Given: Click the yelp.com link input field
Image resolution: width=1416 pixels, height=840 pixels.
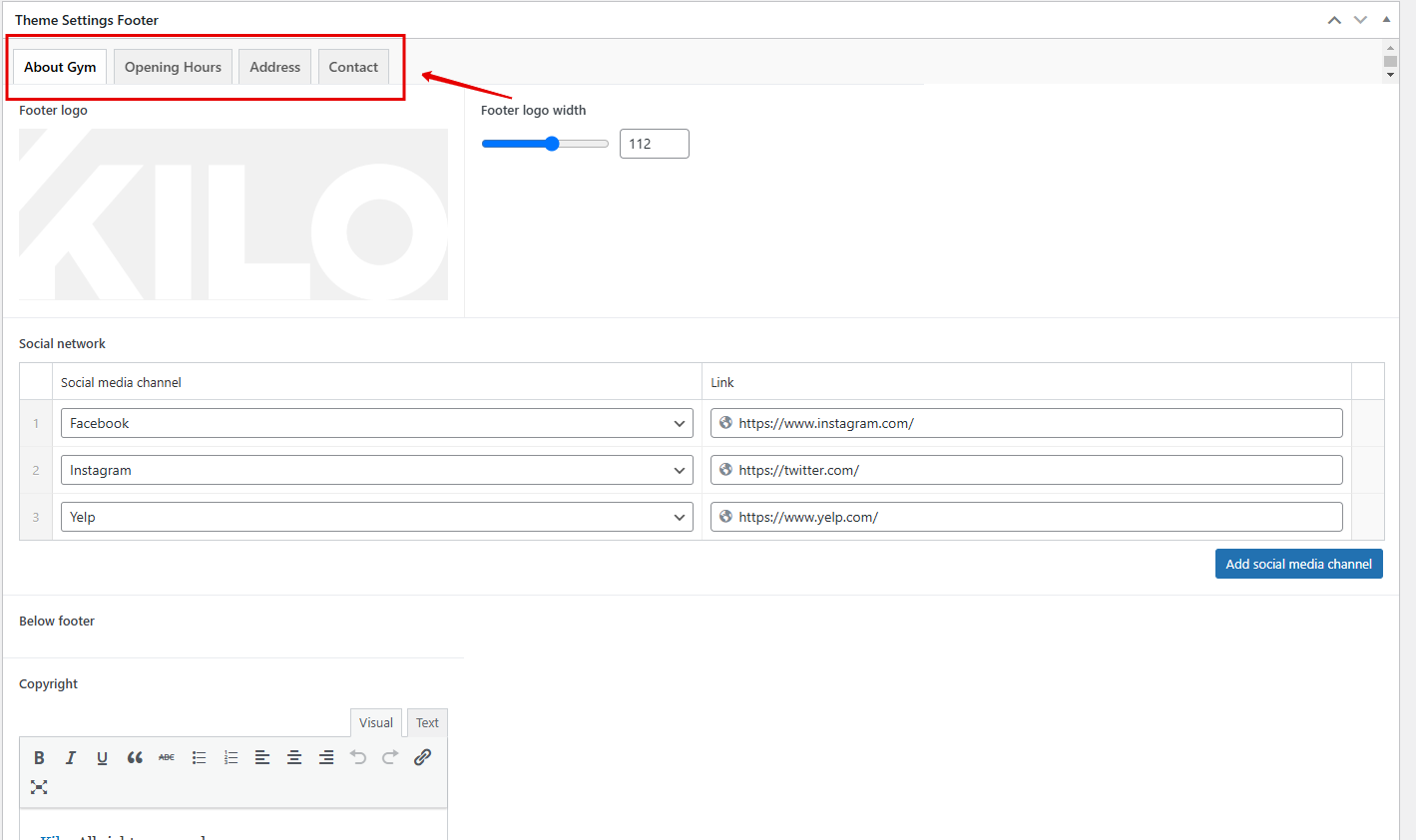Looking at the screenshot, I should (1026, 517).
